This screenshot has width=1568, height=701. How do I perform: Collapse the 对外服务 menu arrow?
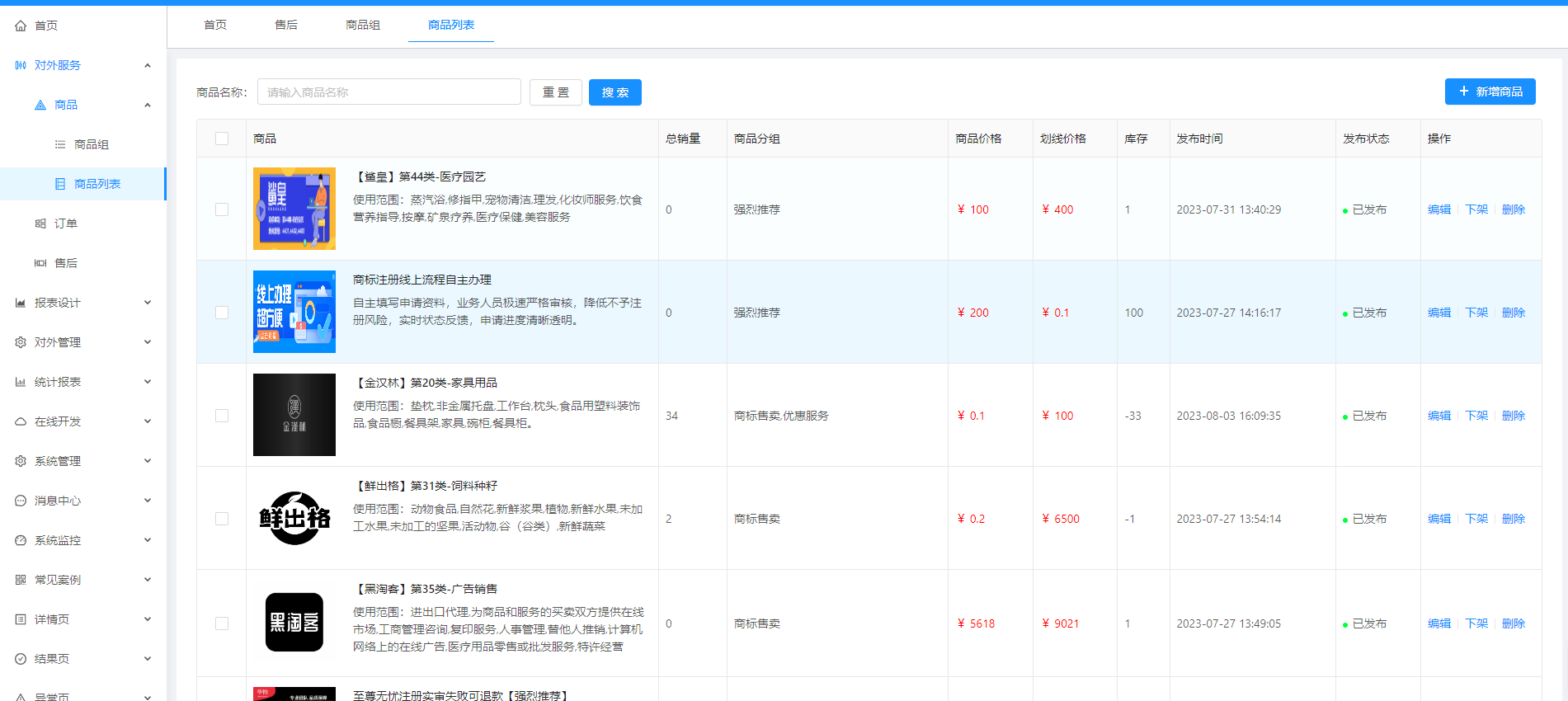point(148,65)
